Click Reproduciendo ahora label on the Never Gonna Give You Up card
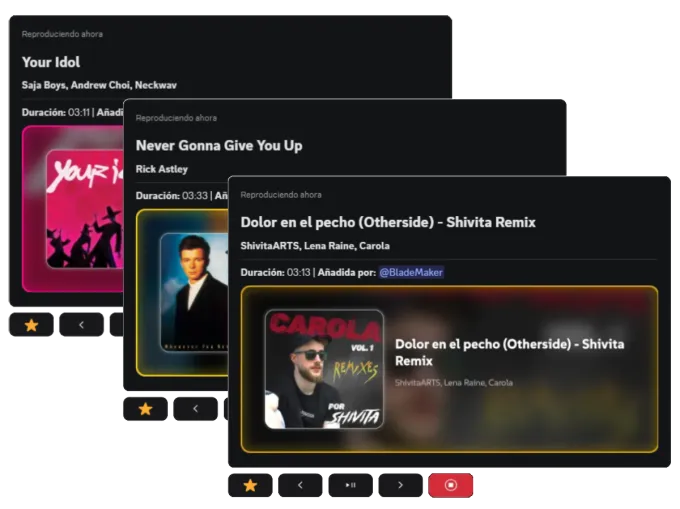 176,118
